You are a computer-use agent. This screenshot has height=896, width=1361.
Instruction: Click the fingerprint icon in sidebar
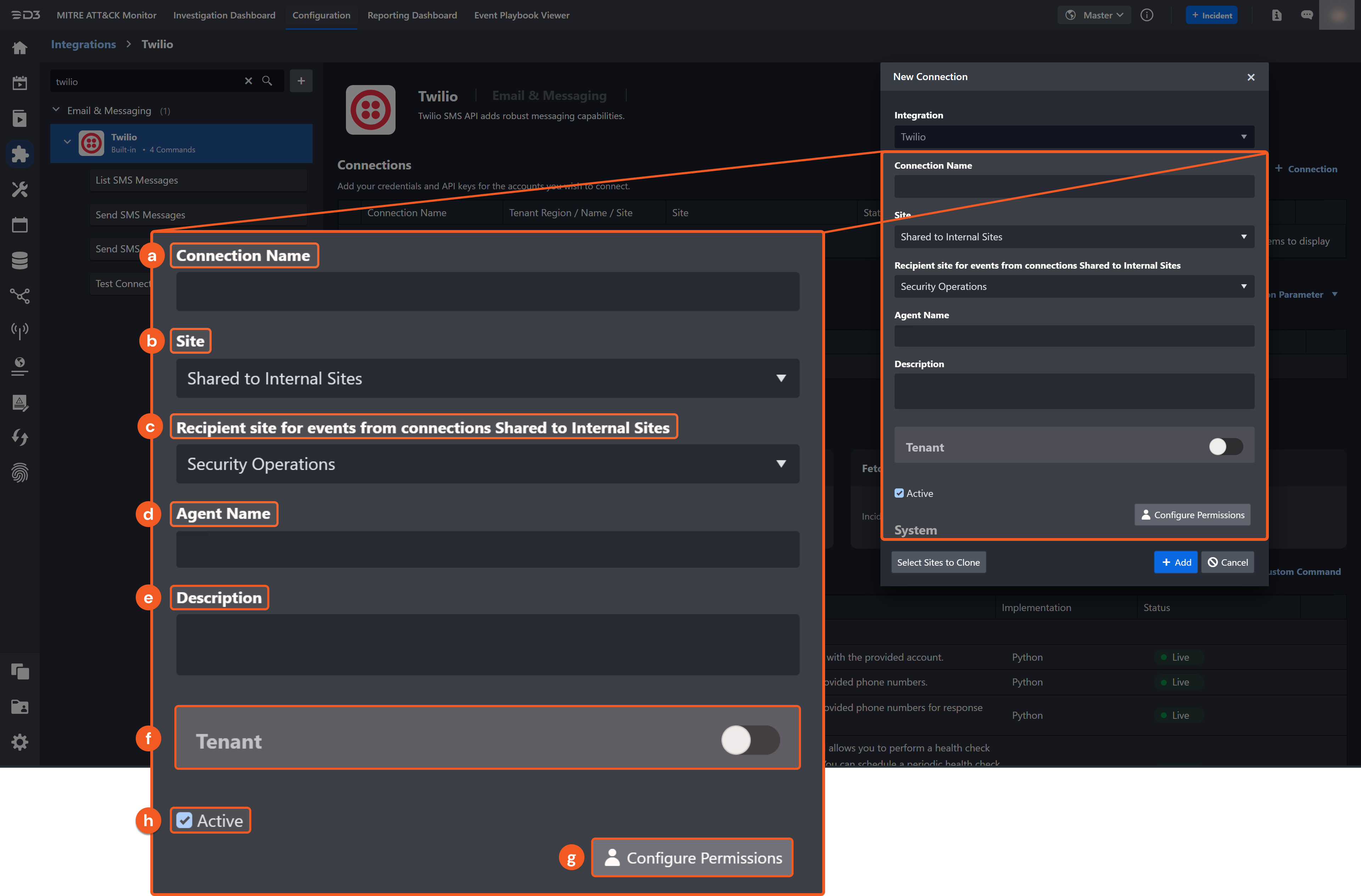19,473
